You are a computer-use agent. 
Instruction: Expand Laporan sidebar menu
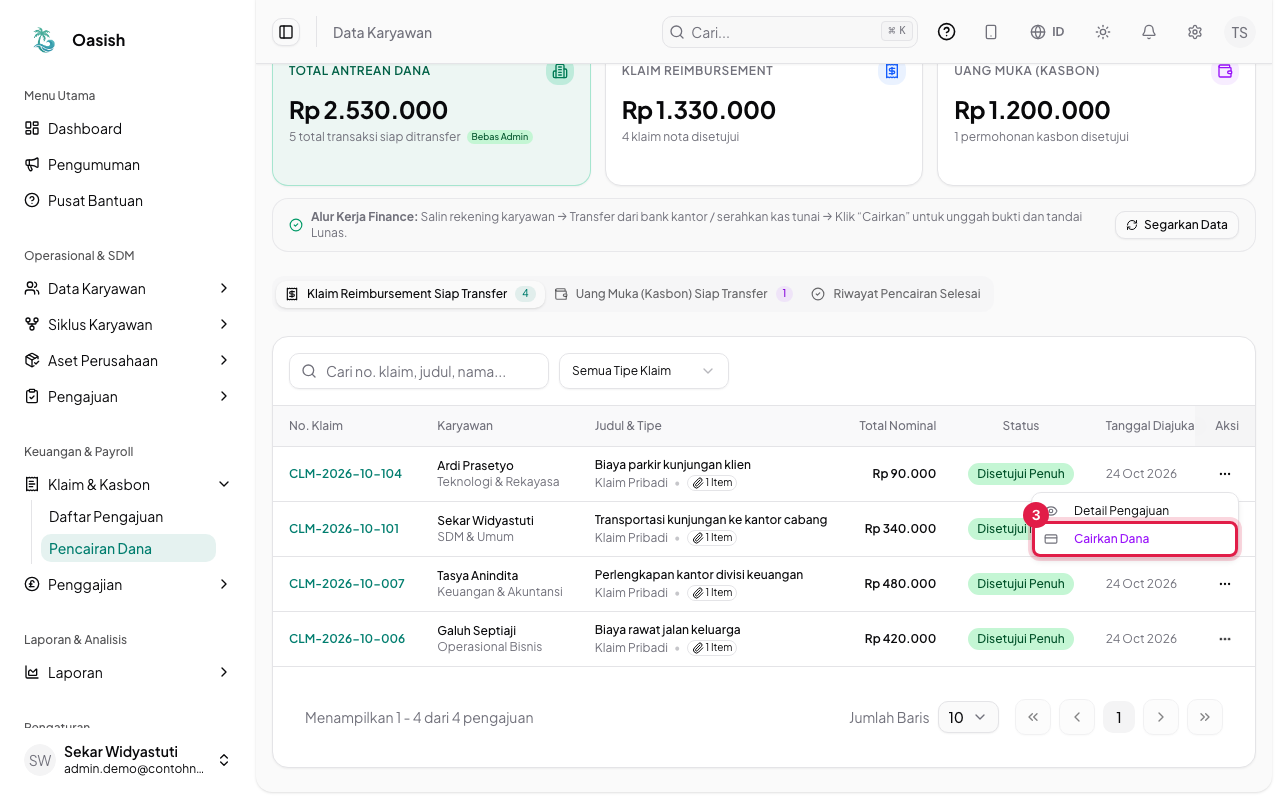coord(128,672)
